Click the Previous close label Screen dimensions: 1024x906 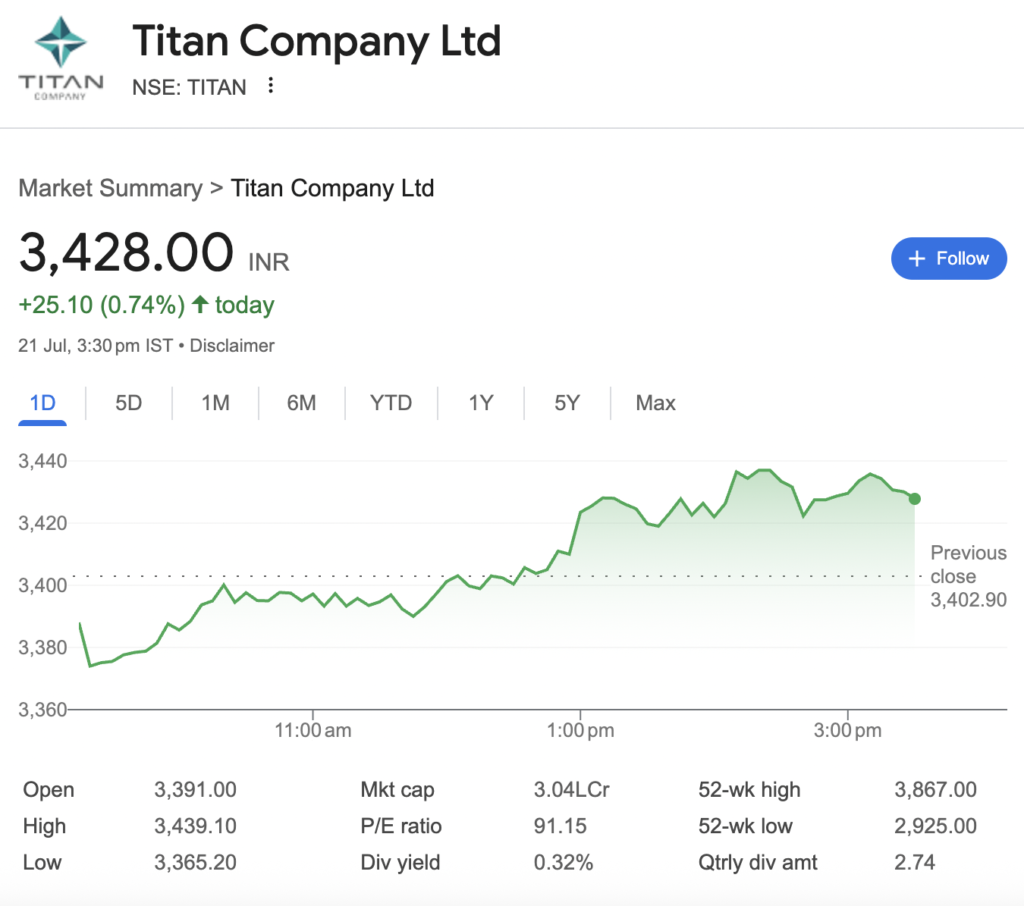click(x=968, y=564)
